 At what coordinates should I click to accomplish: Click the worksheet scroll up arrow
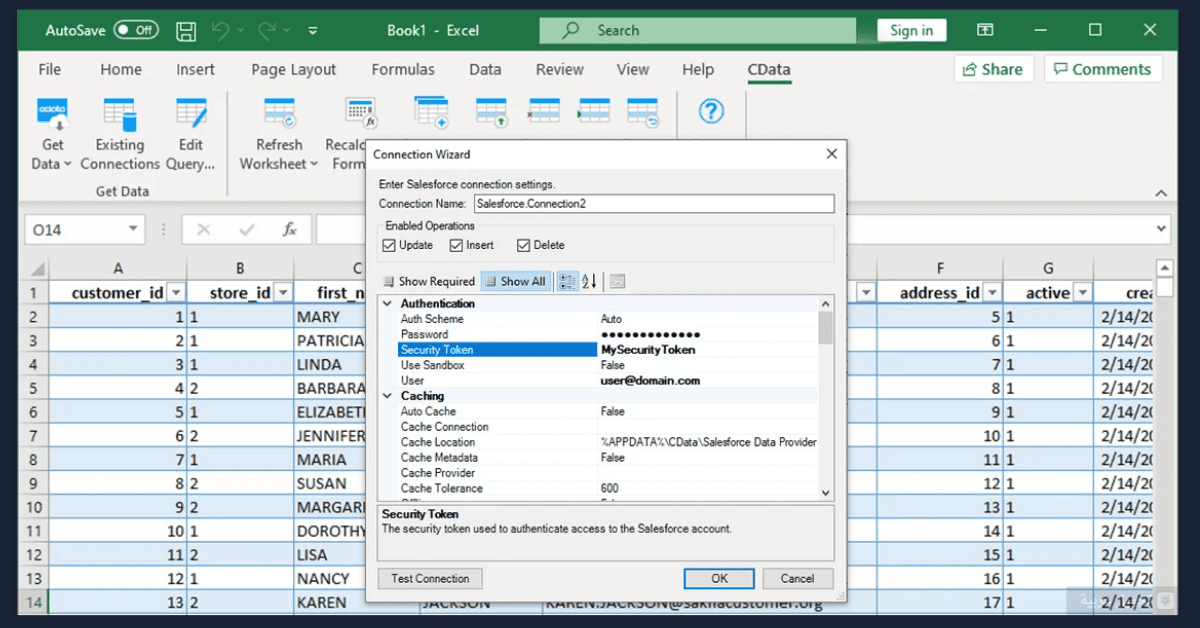click(1164, 268)
